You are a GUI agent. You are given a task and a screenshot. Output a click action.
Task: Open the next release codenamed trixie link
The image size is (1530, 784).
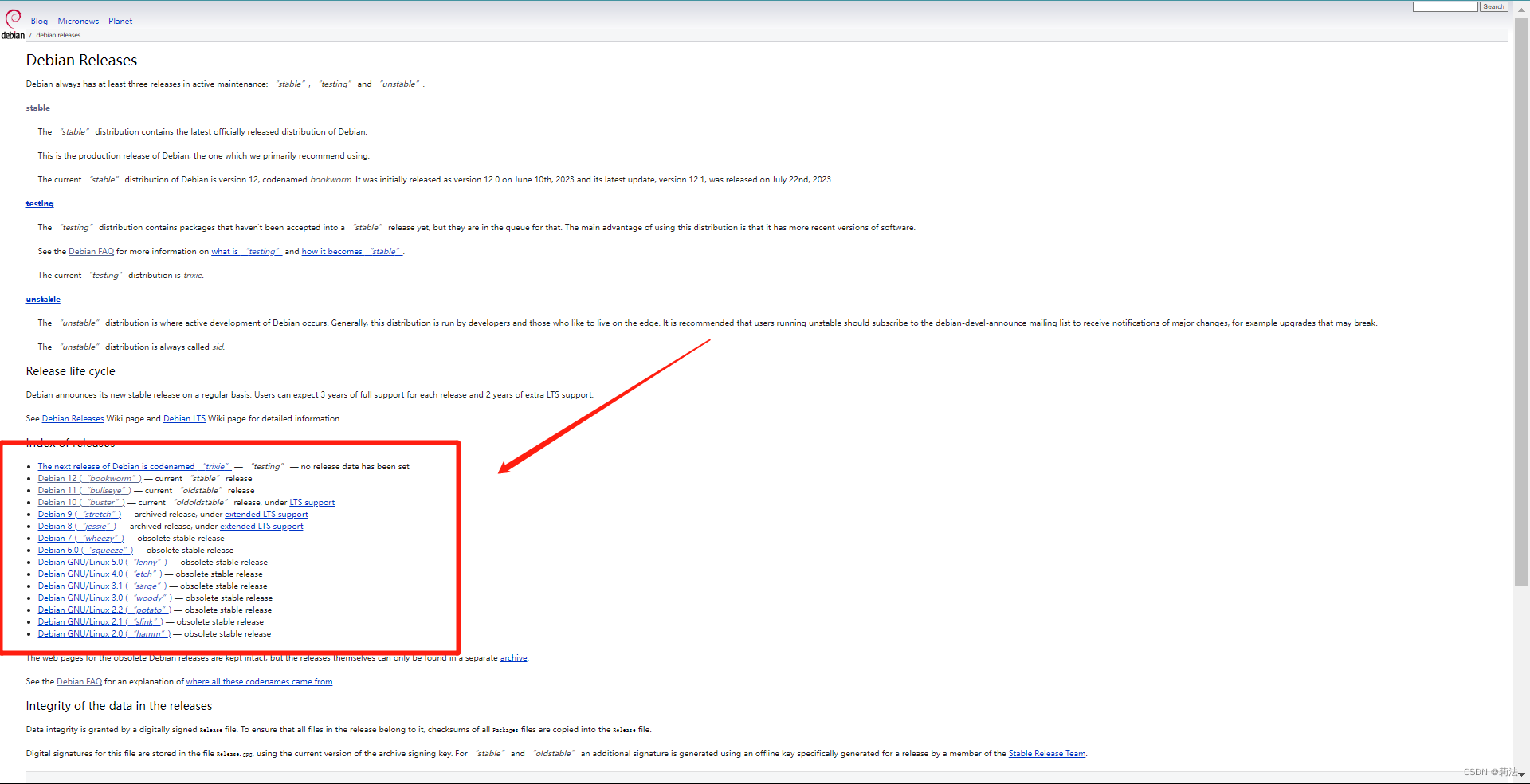point(135,467)
